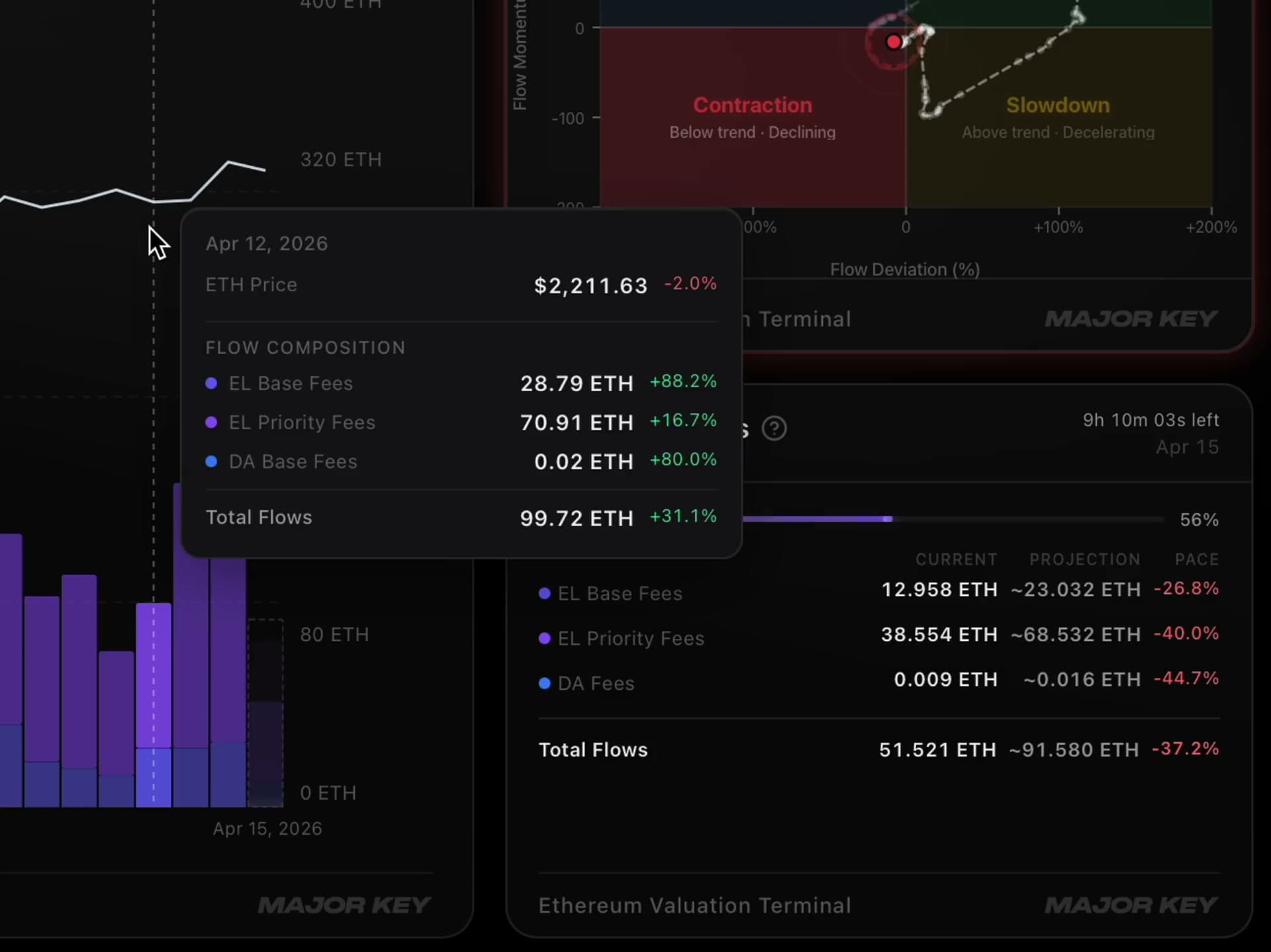Click the purple EL Priority Fees dot in projections
Screen dimensions: 1271x952
coord(545,638)
